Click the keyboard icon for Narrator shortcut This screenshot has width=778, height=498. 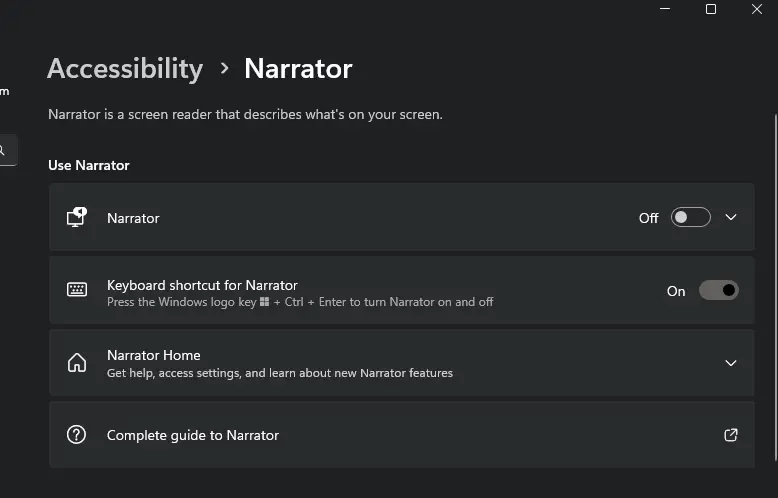coord(77,290)
